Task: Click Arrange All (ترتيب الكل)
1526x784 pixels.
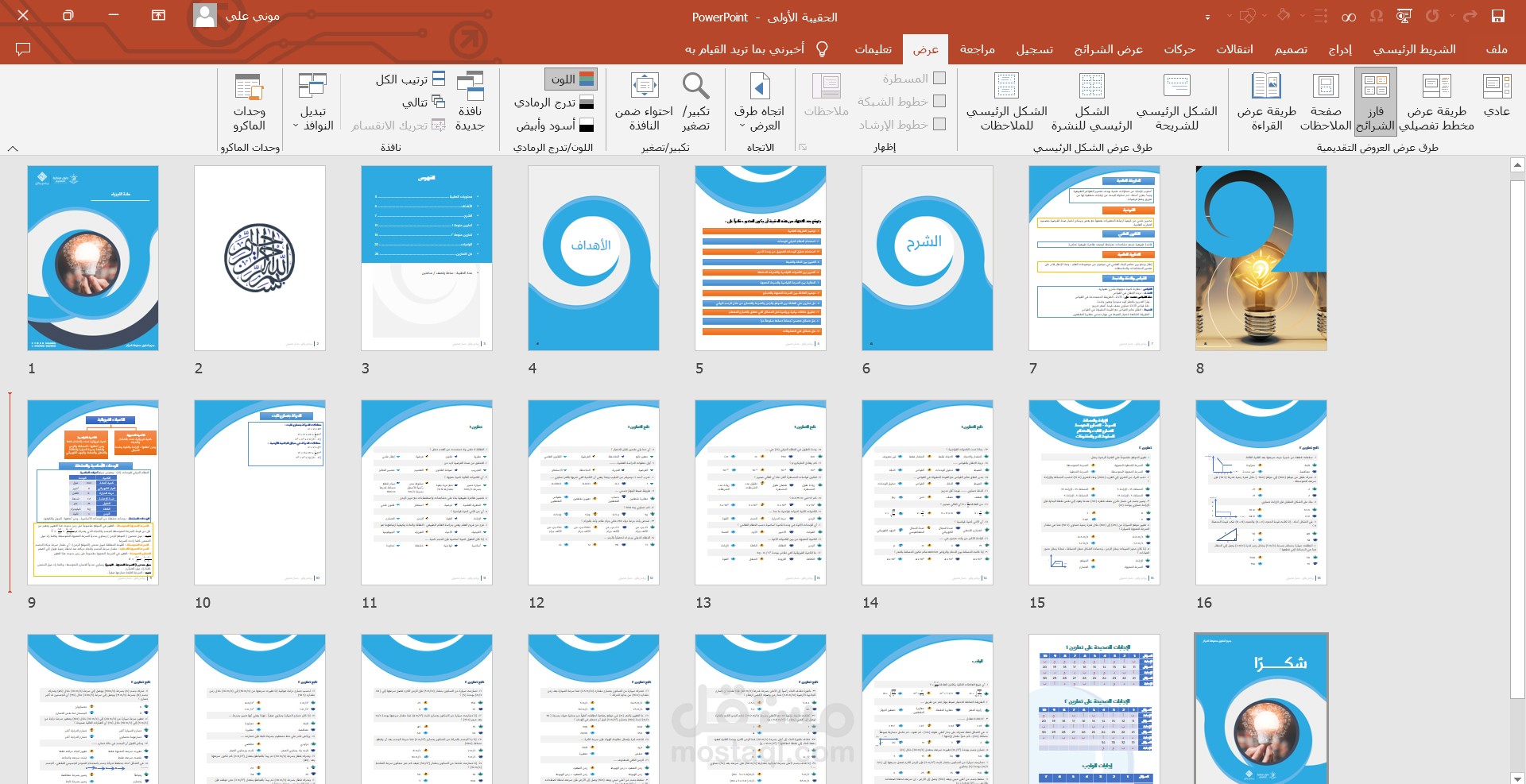Action: pyautogui.click(x=410, y=79)
